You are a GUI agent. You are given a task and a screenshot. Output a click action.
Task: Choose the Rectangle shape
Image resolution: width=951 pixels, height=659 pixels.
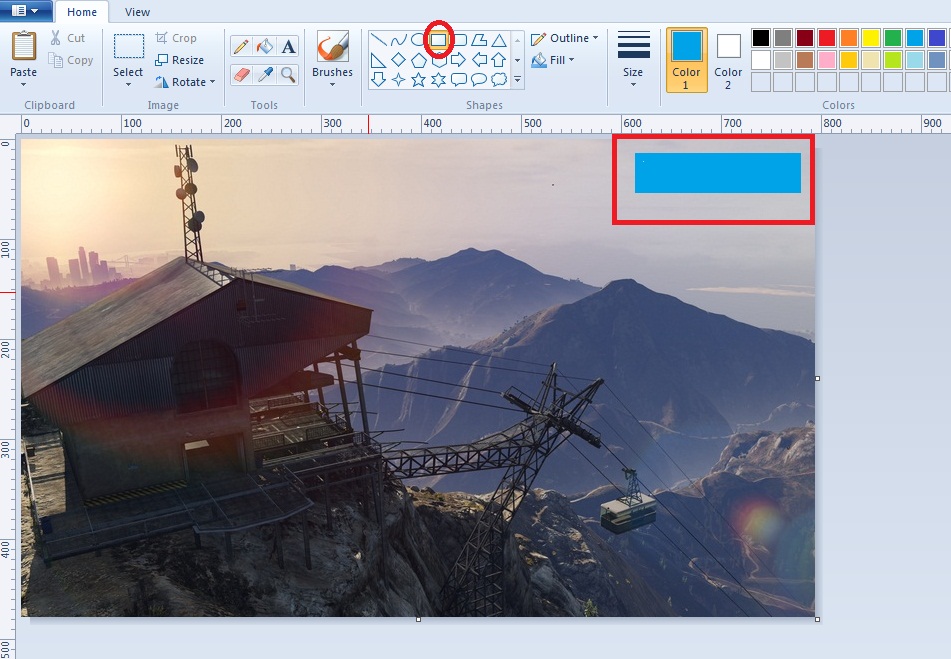(439, 40)
